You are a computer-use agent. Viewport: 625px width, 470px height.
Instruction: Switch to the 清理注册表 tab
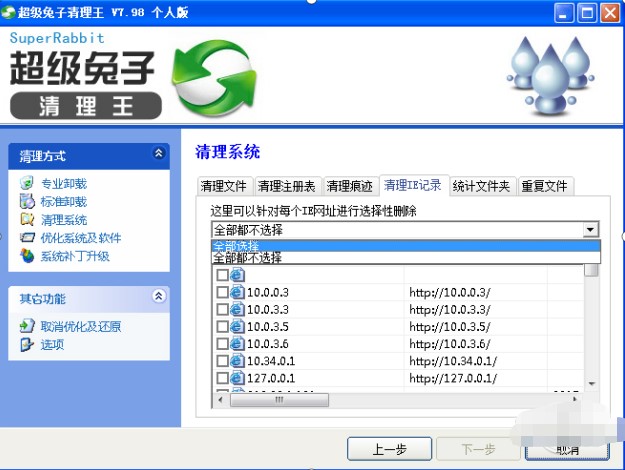click(x=287, y=186)
